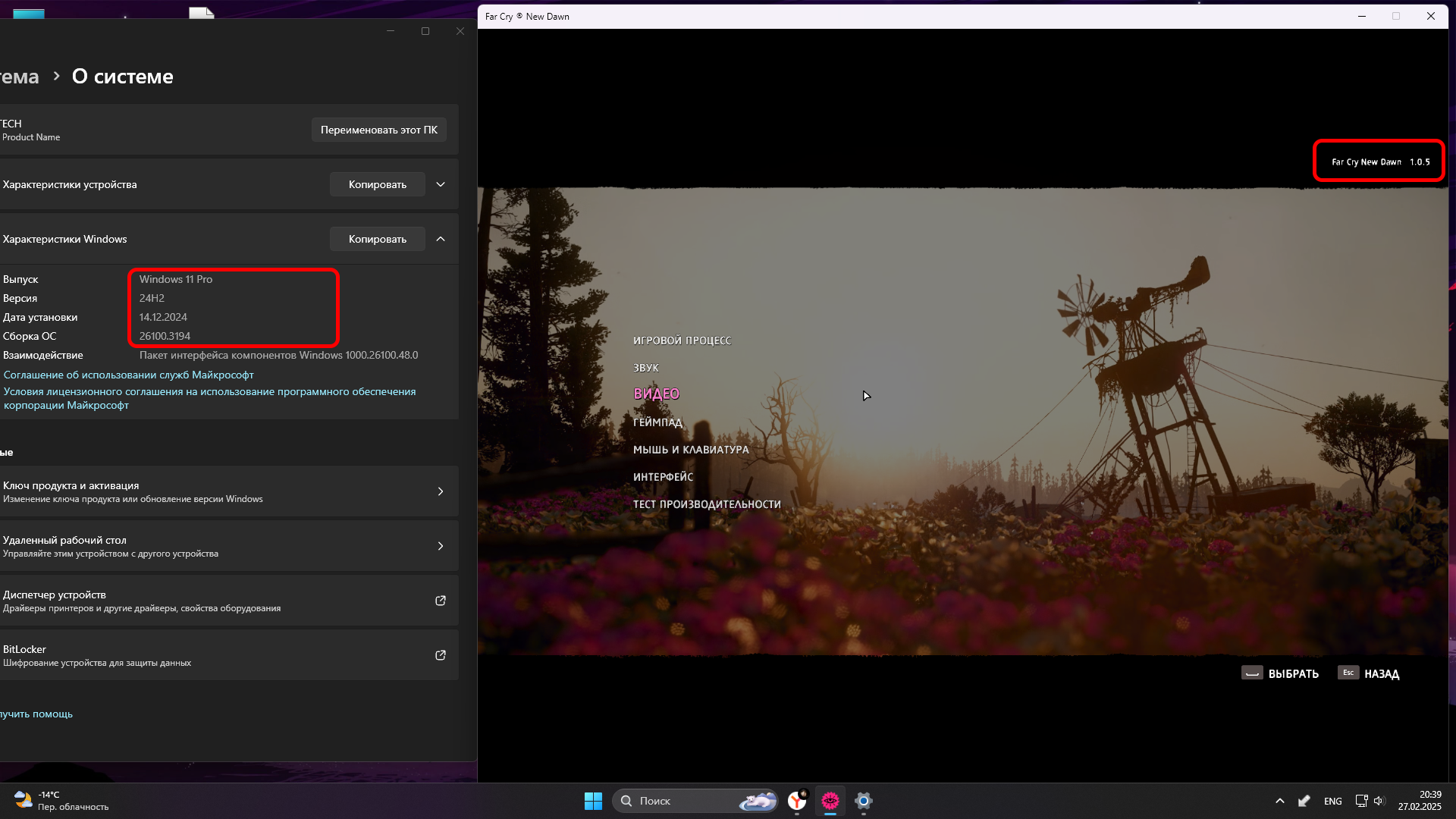Screen dimensions: 1456x819
Task: Select the OS build 26100.3194 text
Action: click(x=165, y=336)
